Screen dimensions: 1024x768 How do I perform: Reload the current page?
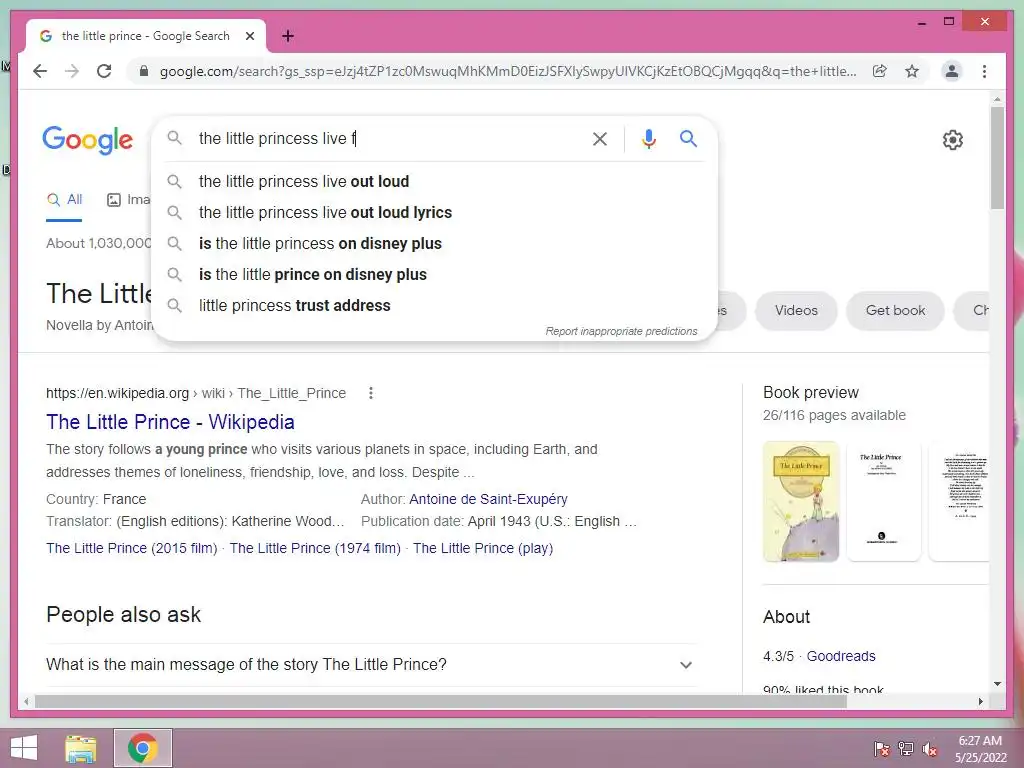tap(104, 71)
